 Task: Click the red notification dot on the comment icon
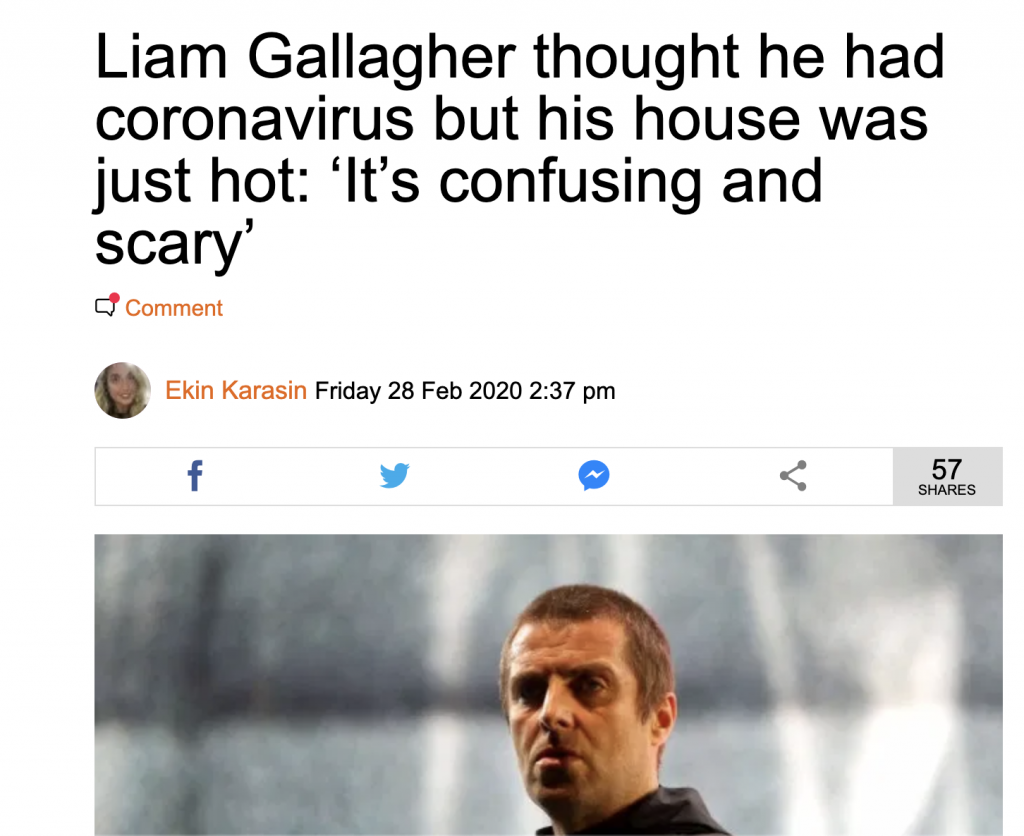[114, 298]
